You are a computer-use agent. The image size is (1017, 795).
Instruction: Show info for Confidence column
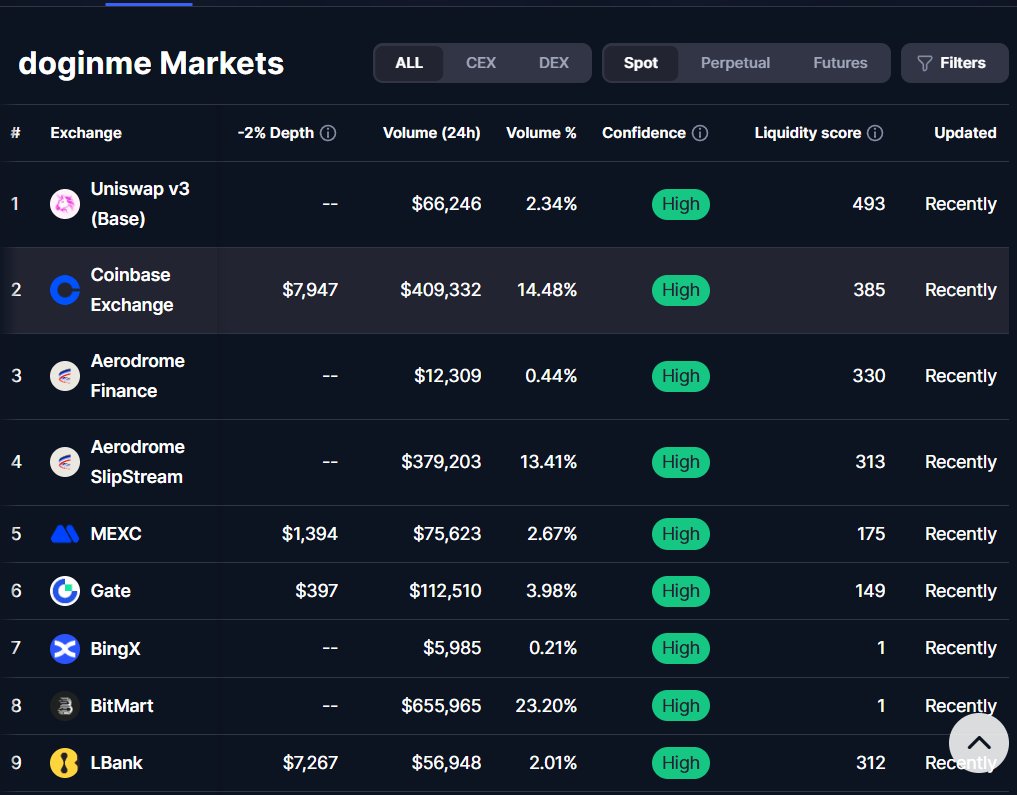pyautogui.click(x=700, y=133)
